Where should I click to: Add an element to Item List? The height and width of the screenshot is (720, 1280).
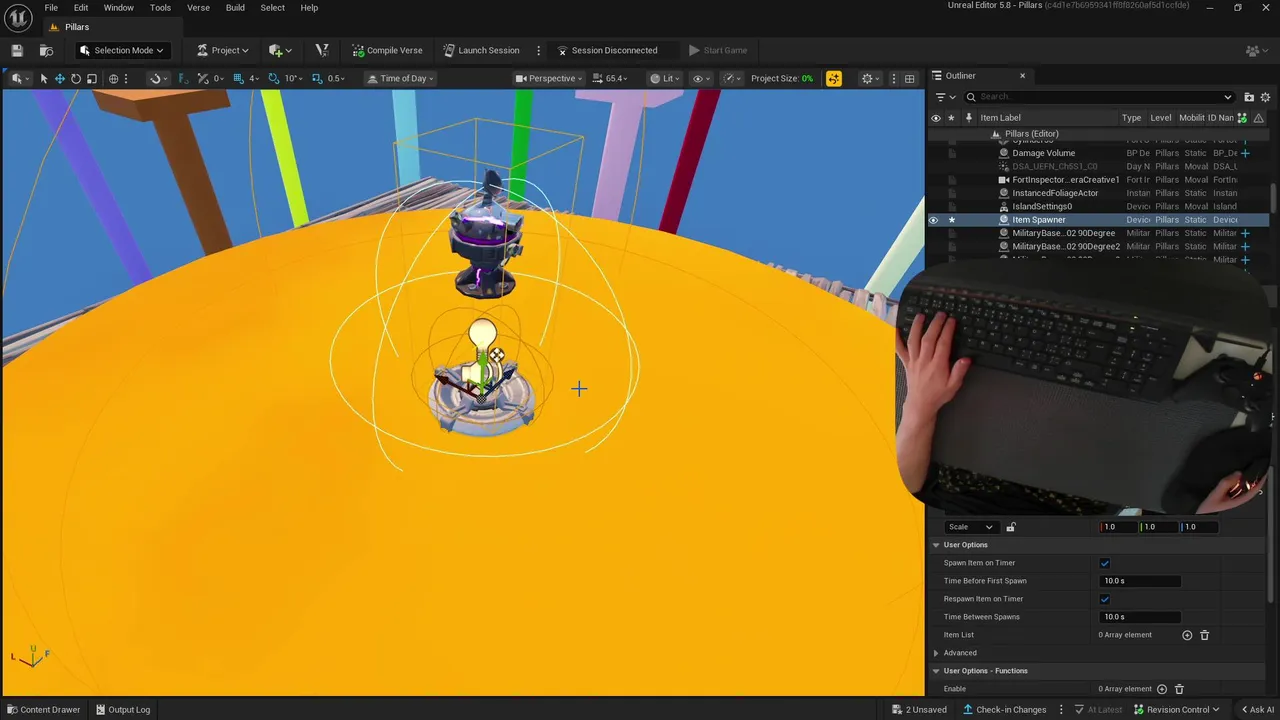1187,635
